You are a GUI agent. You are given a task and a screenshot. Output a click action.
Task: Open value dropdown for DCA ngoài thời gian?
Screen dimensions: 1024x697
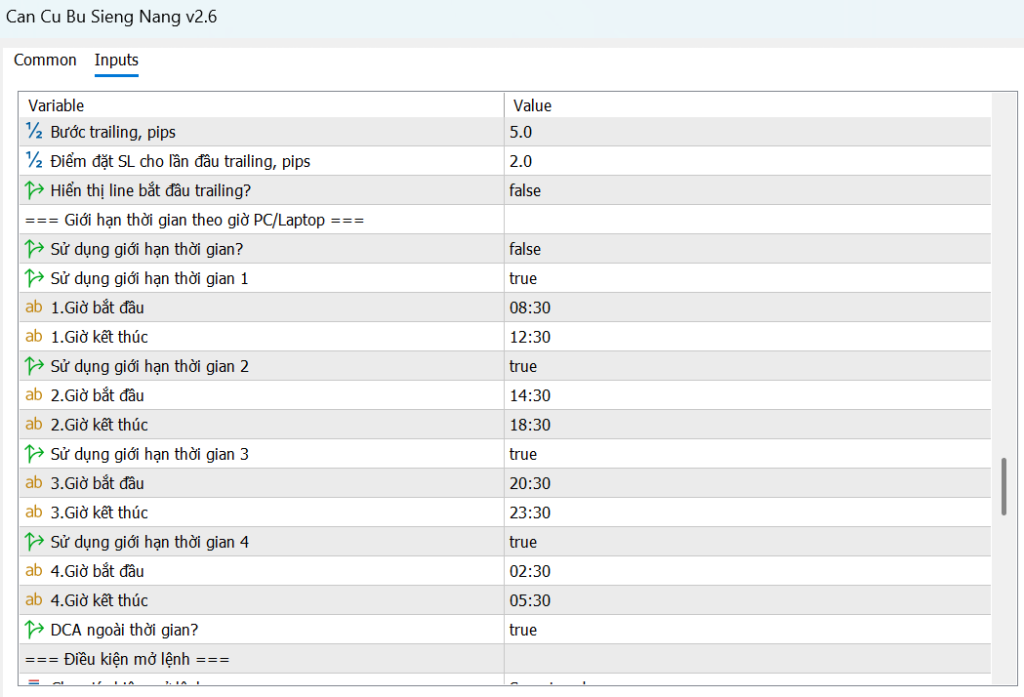coord(746,630)
